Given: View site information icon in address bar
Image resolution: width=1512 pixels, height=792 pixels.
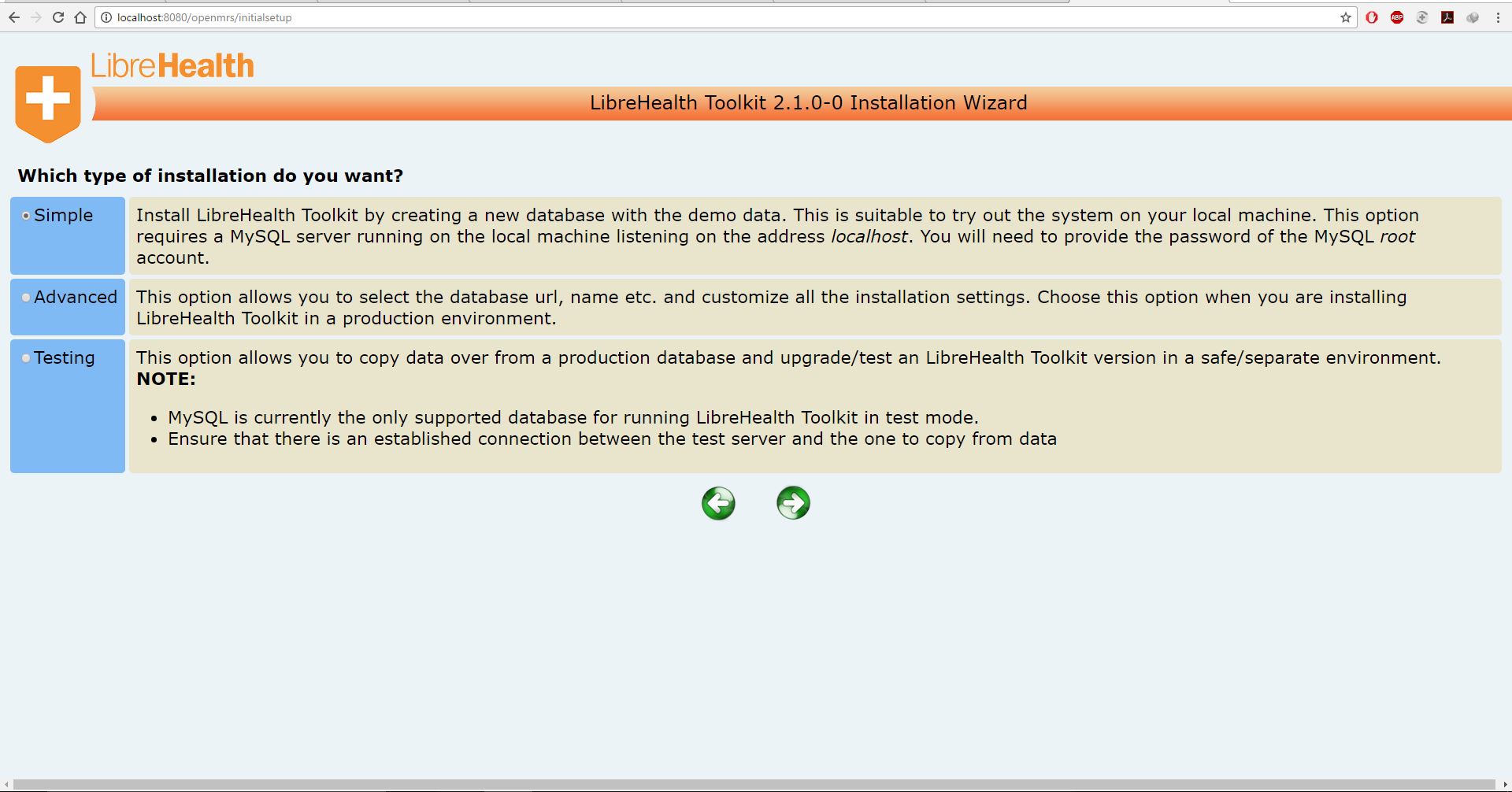Looking at the screenshot, I should (106, 17).
